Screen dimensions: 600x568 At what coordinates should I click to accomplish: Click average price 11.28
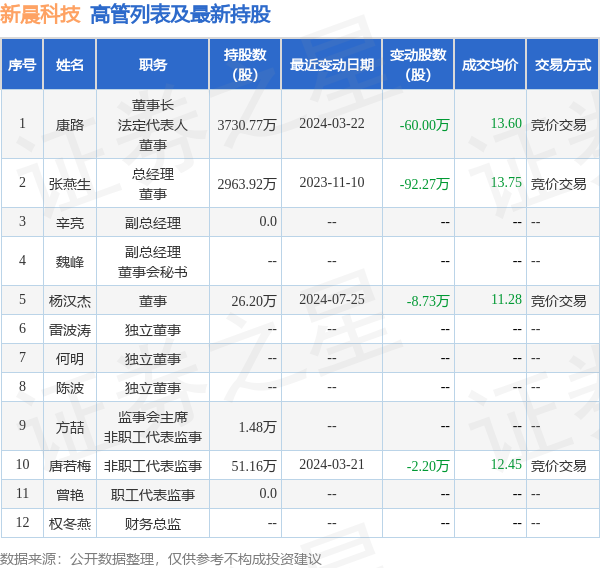click(506, 299)
